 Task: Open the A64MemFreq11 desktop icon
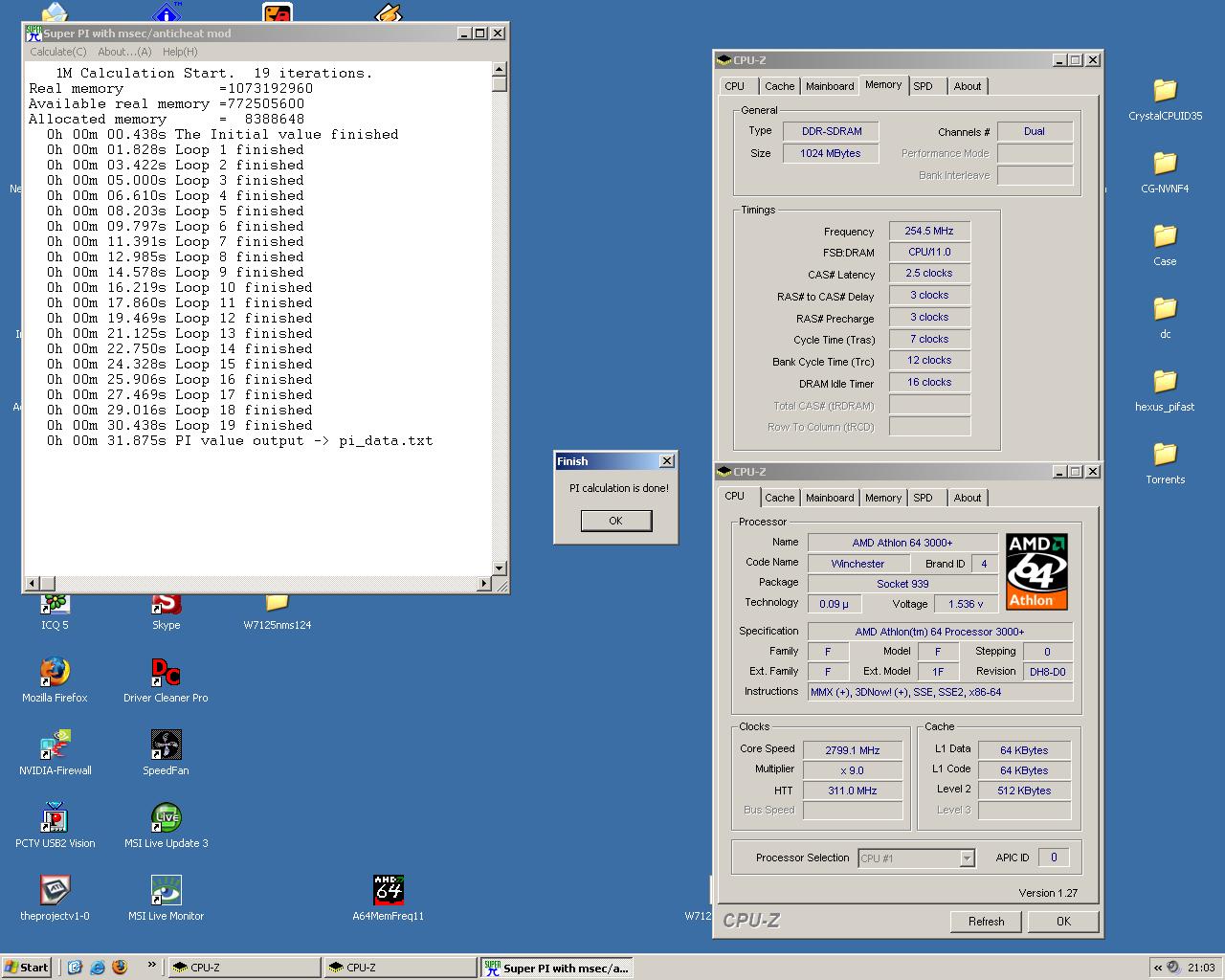point(388,891)
